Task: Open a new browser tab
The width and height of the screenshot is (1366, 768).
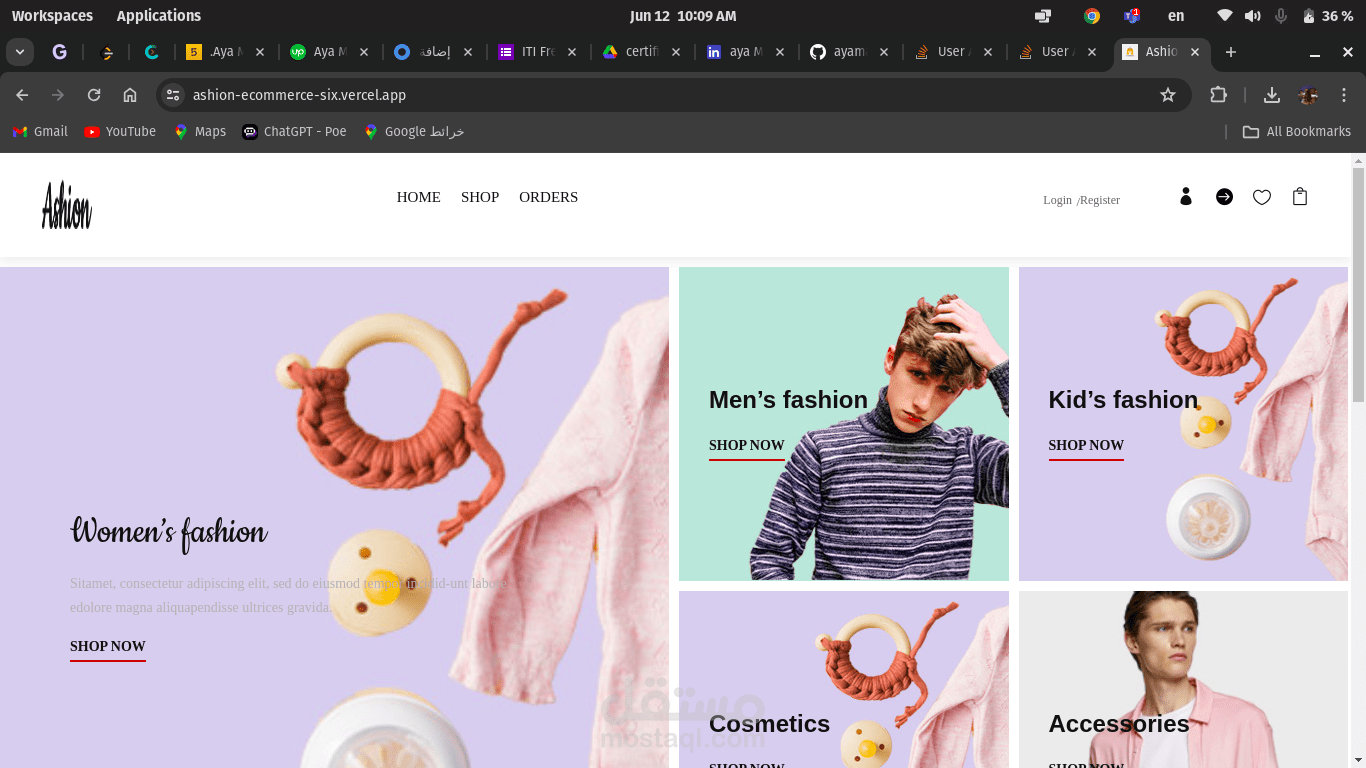Action: pos(1231,52)
